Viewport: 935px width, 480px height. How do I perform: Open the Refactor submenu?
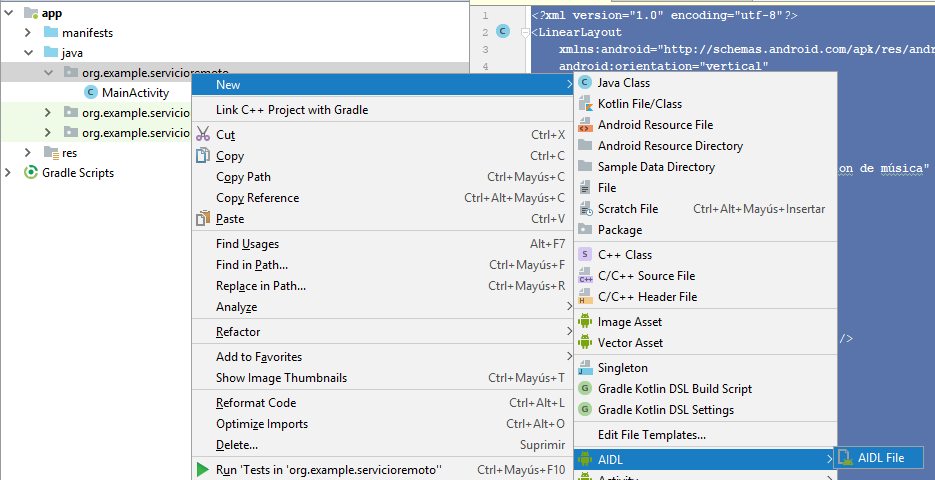point(238,332)
